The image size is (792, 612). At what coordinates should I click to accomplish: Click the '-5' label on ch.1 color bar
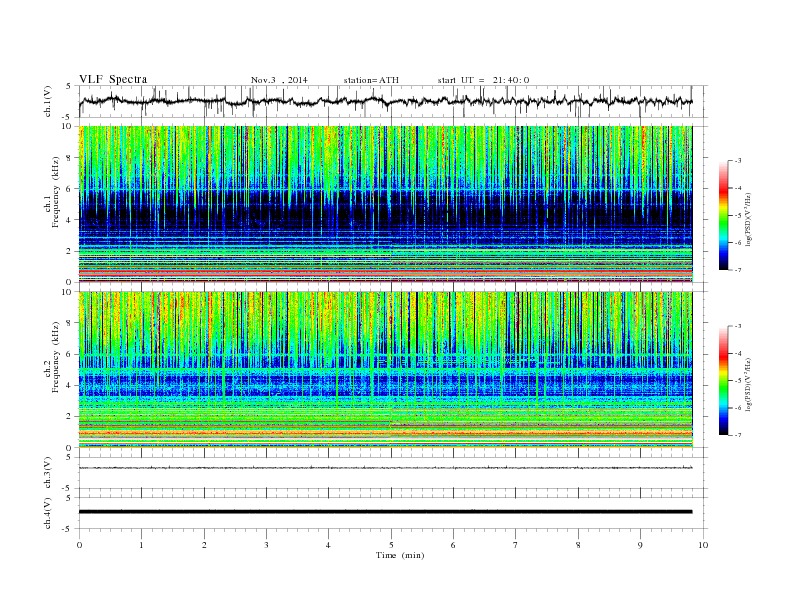[737, 216]
